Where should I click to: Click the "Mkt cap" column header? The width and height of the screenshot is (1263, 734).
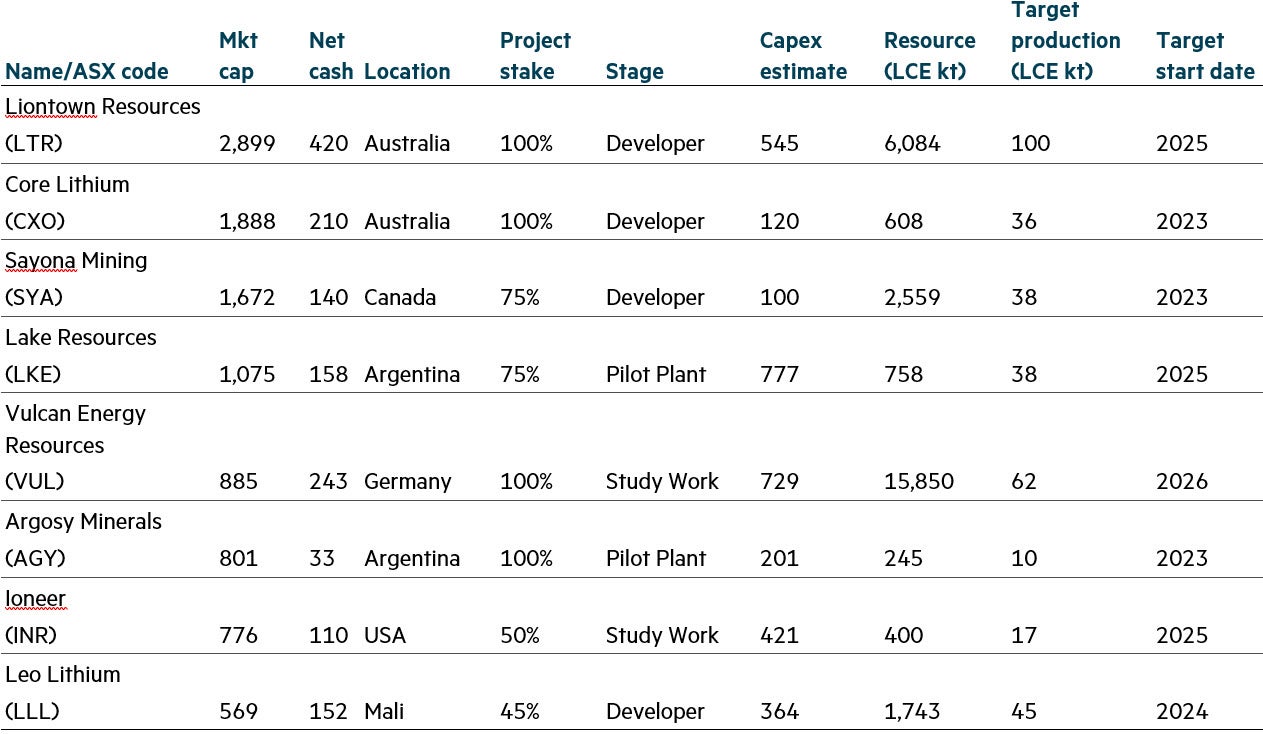(x=237, y=56)
